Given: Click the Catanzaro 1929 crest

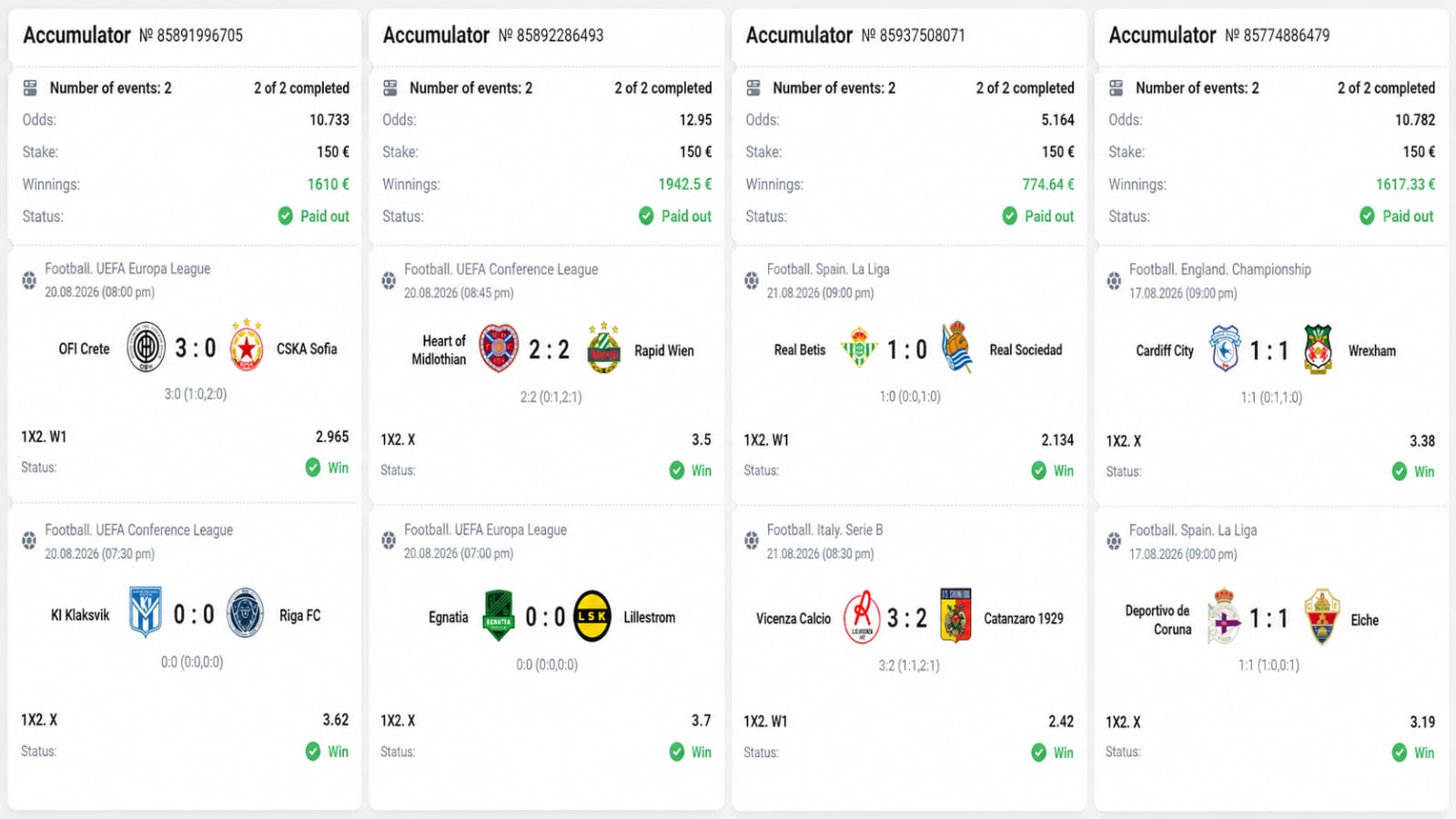Looking at the screenshot, I should 955,615.
